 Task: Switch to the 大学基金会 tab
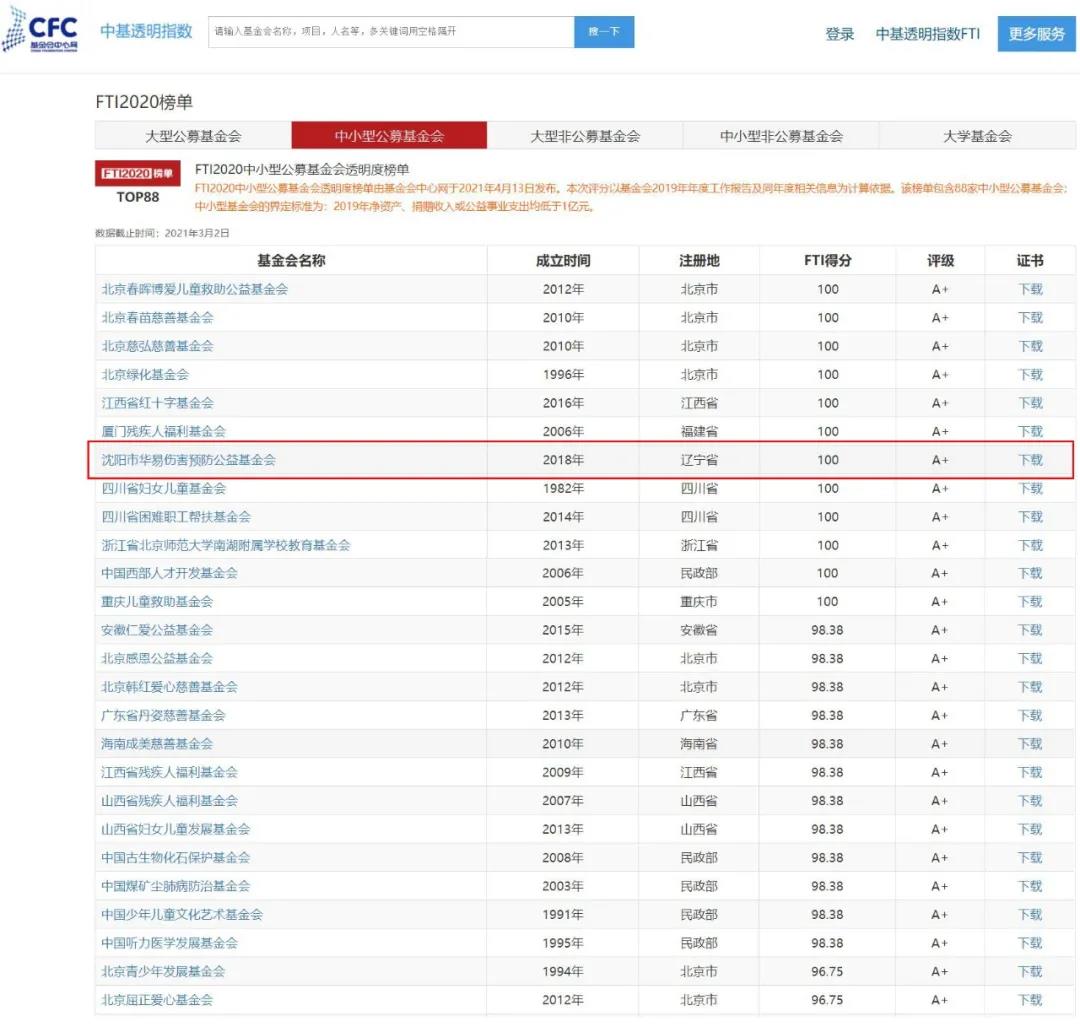coord(977,136)
